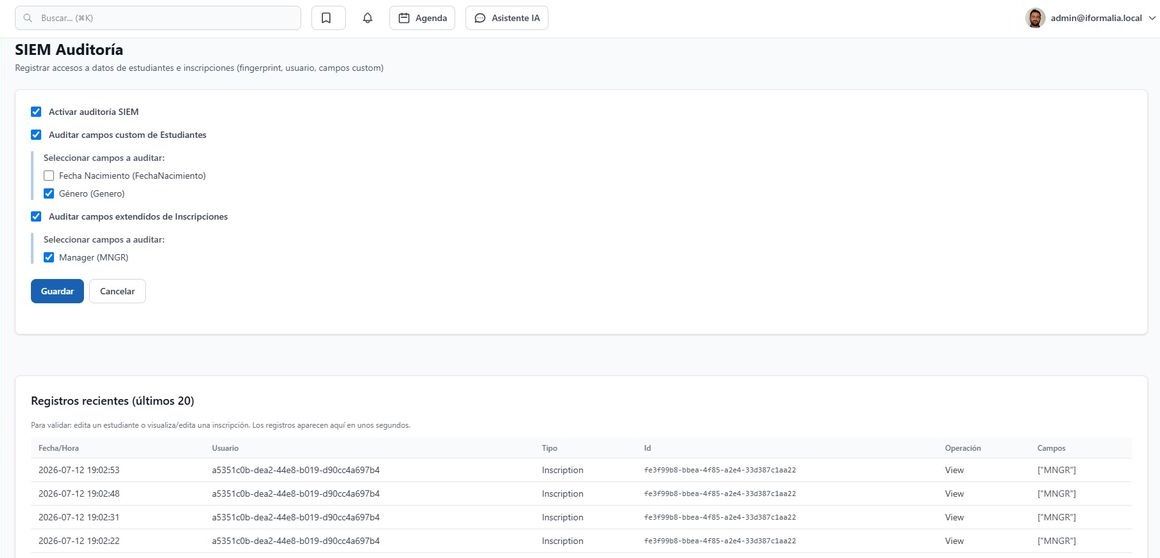Toggle Auditar campos extendidos de Inscripciones
The image size is (1160, 558).
pyautogui.click(x=36, y=217)
